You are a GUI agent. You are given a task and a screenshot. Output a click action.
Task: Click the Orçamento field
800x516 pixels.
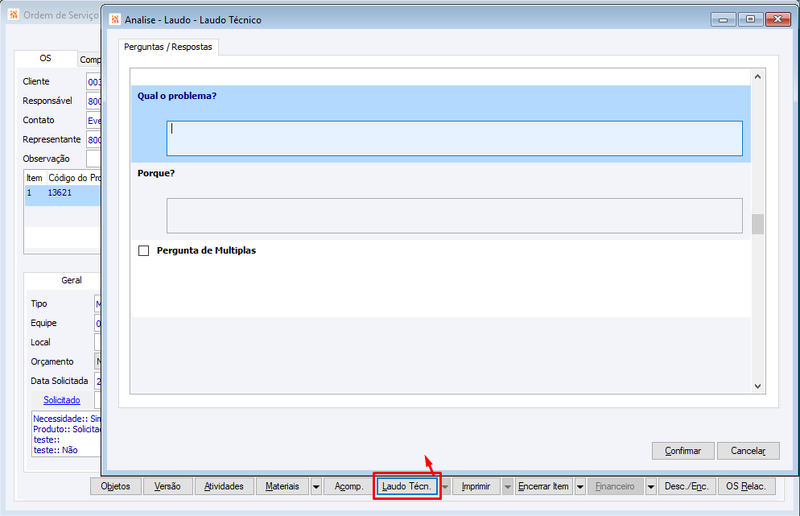(98, 362)
